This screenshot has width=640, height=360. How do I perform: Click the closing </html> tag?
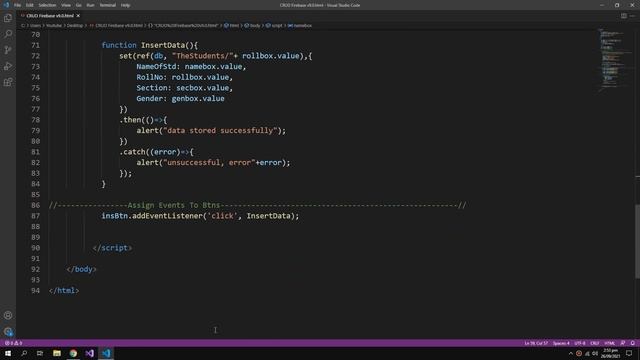(x=64, y=291)
